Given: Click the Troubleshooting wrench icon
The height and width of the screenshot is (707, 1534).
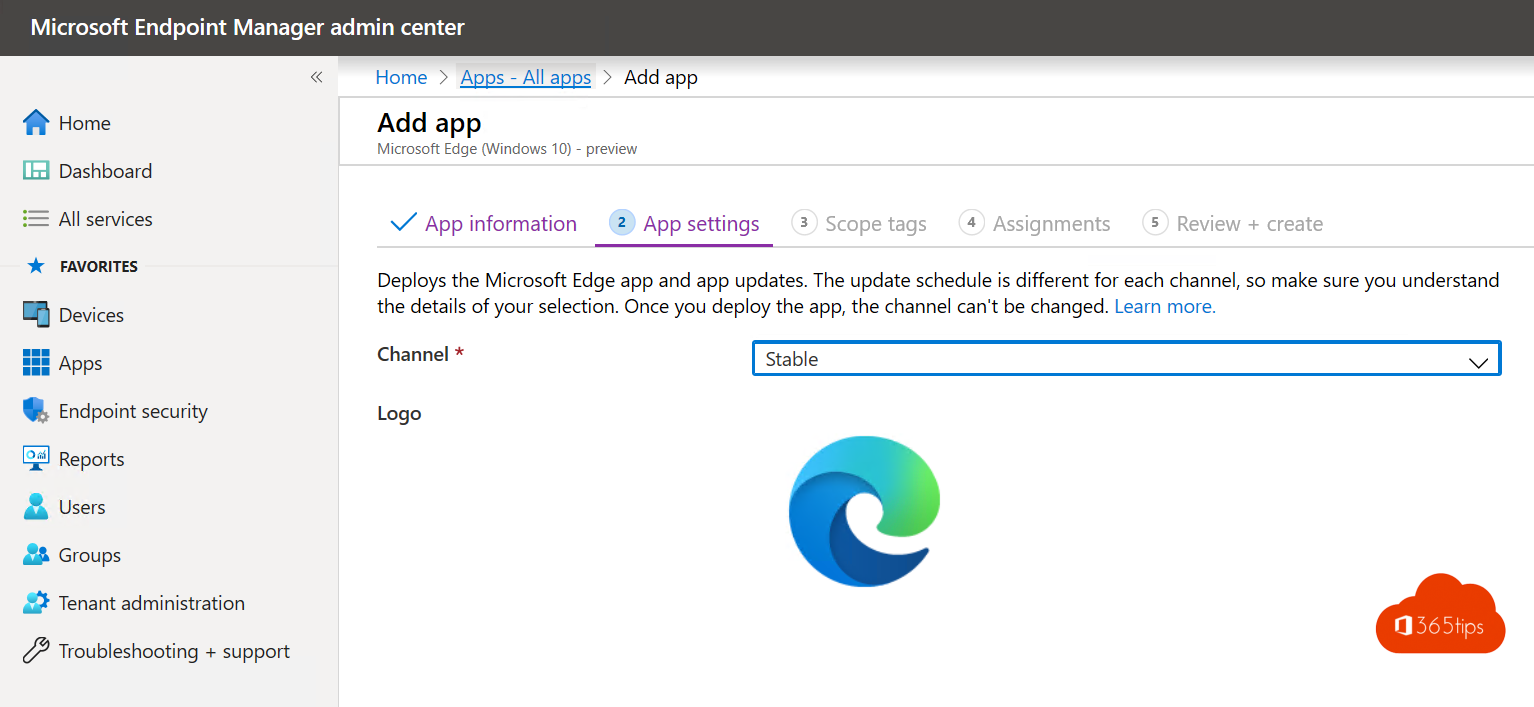Looking at the screenshot, I should (36, 651).
